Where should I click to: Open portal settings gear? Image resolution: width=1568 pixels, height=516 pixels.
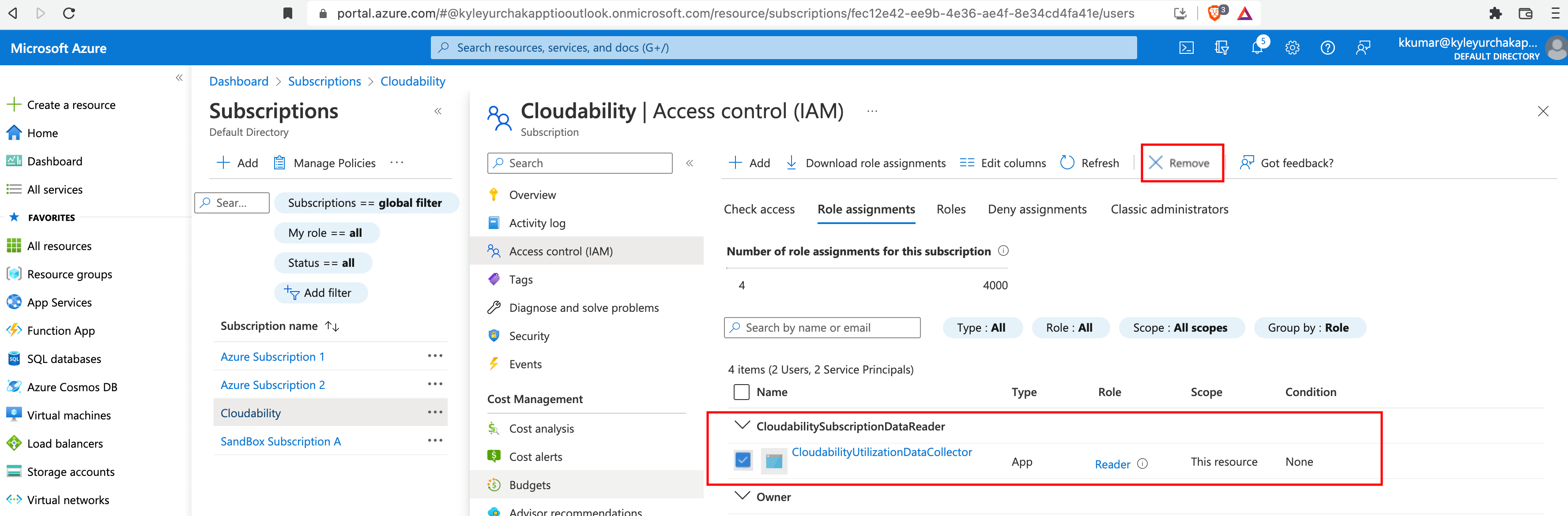(1292, 48)
